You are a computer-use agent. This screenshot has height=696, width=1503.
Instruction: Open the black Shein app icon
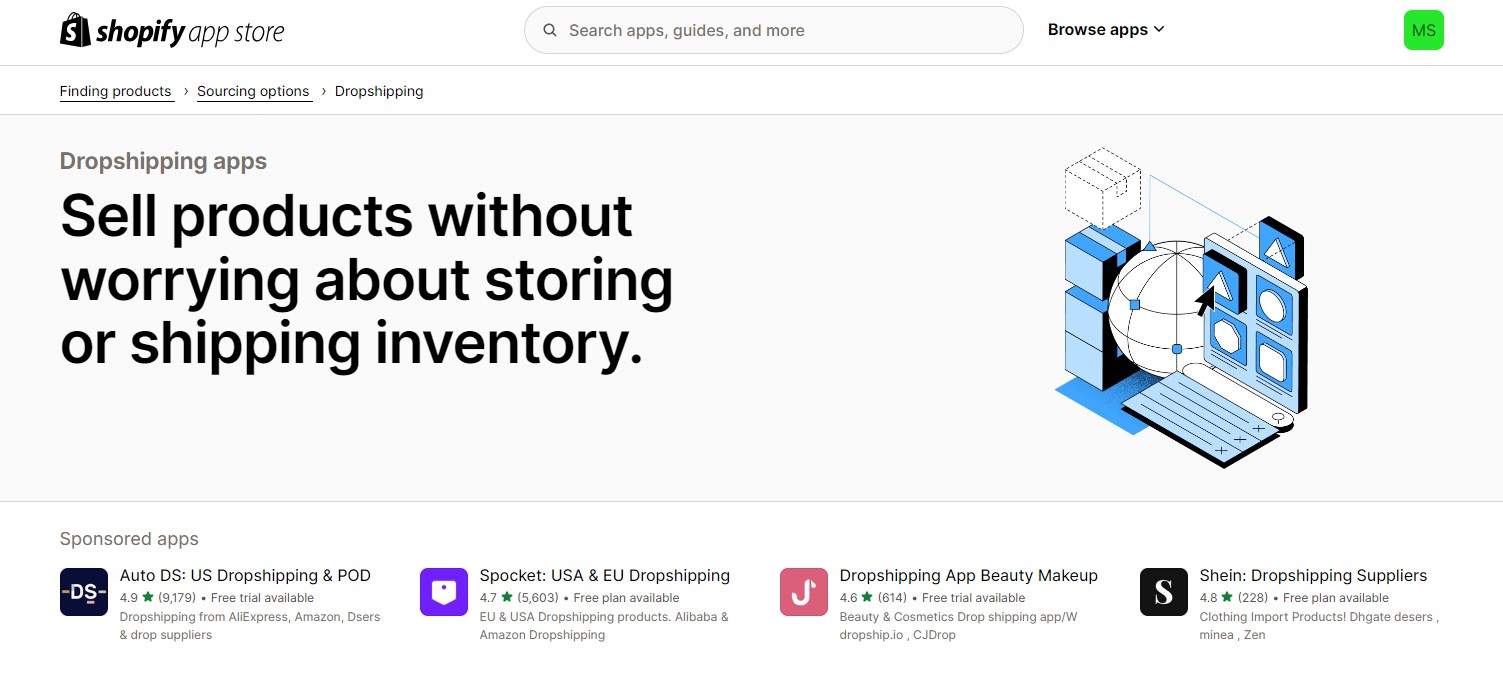pyautogui.click(x=1164, y=592)
